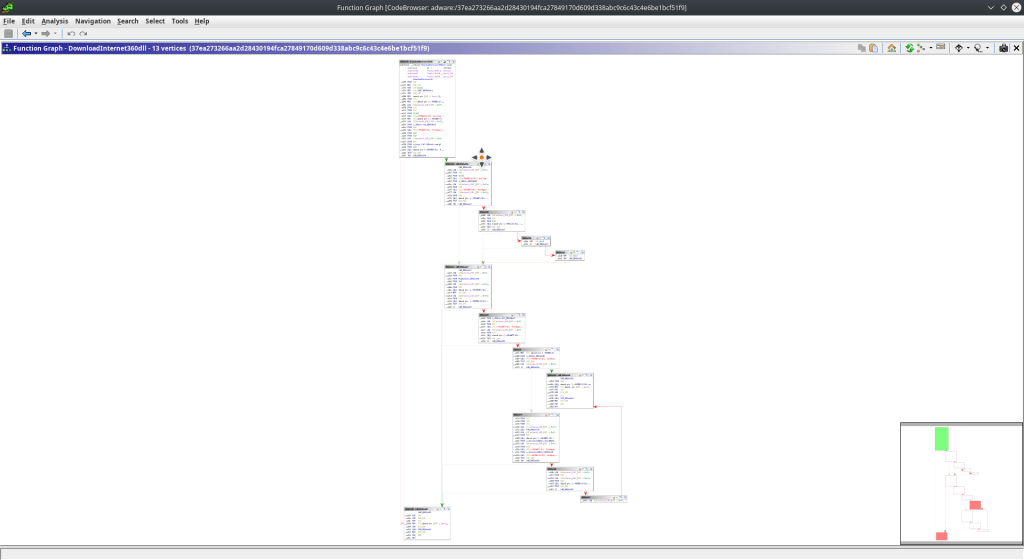
Task: Click the Paste clipboard icon
Action: [873, 48]
